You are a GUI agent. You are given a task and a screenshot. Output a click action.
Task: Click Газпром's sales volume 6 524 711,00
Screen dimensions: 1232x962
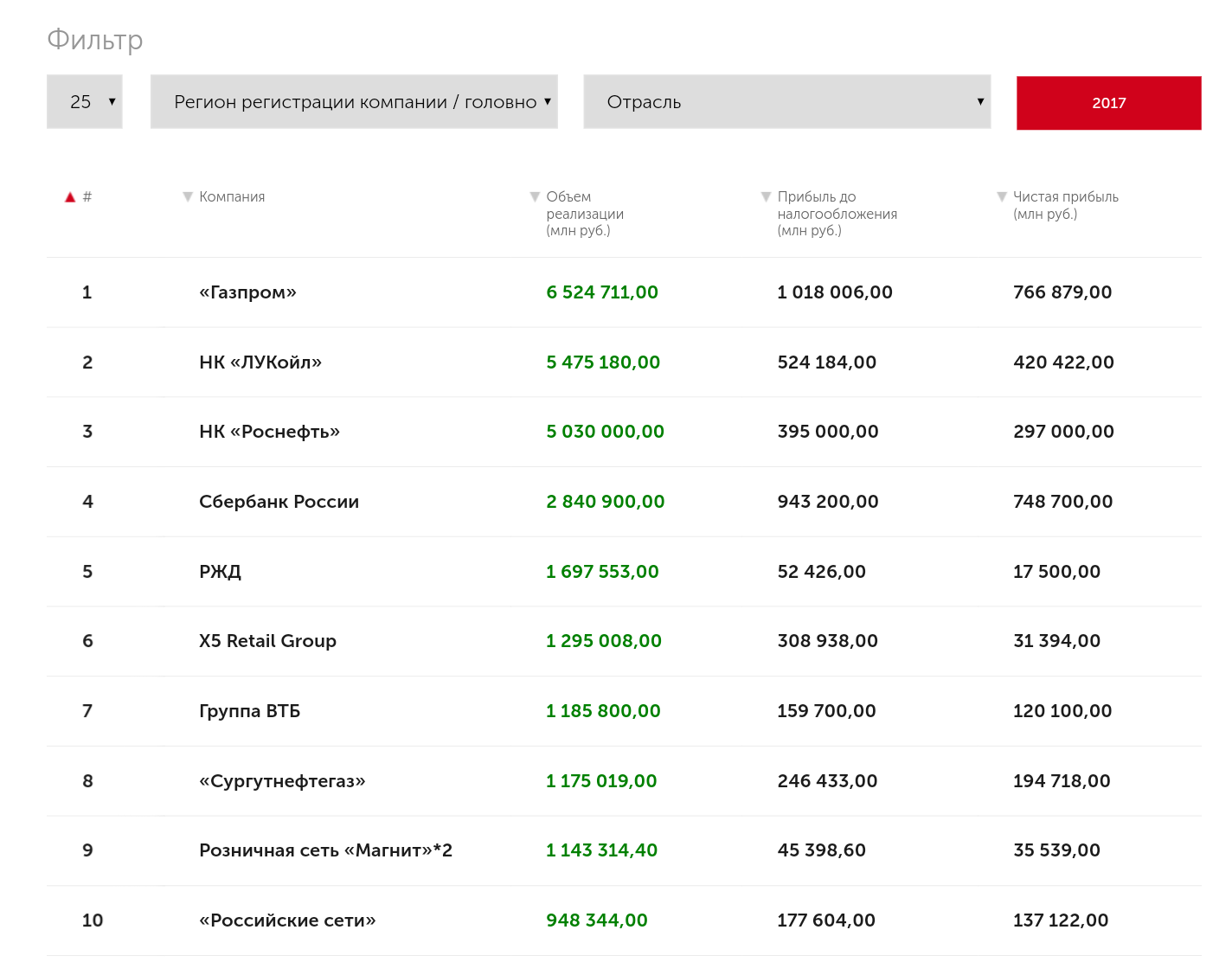point(602,292)
